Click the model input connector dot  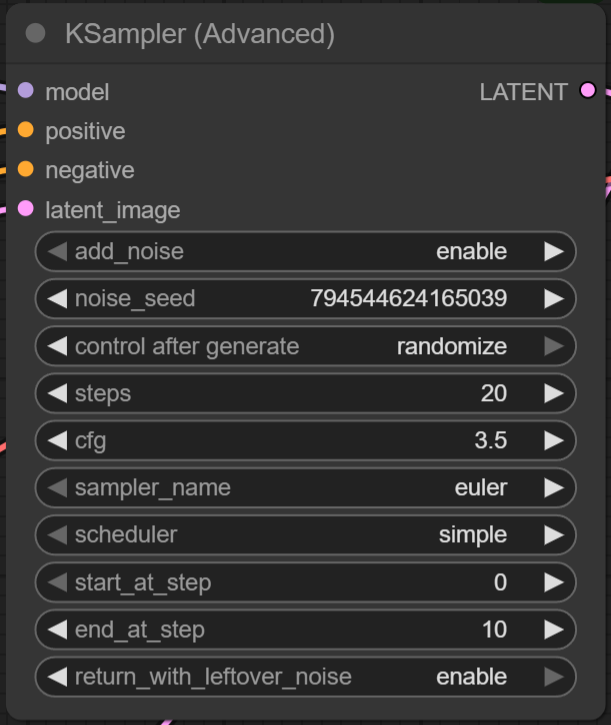point(26,92)
